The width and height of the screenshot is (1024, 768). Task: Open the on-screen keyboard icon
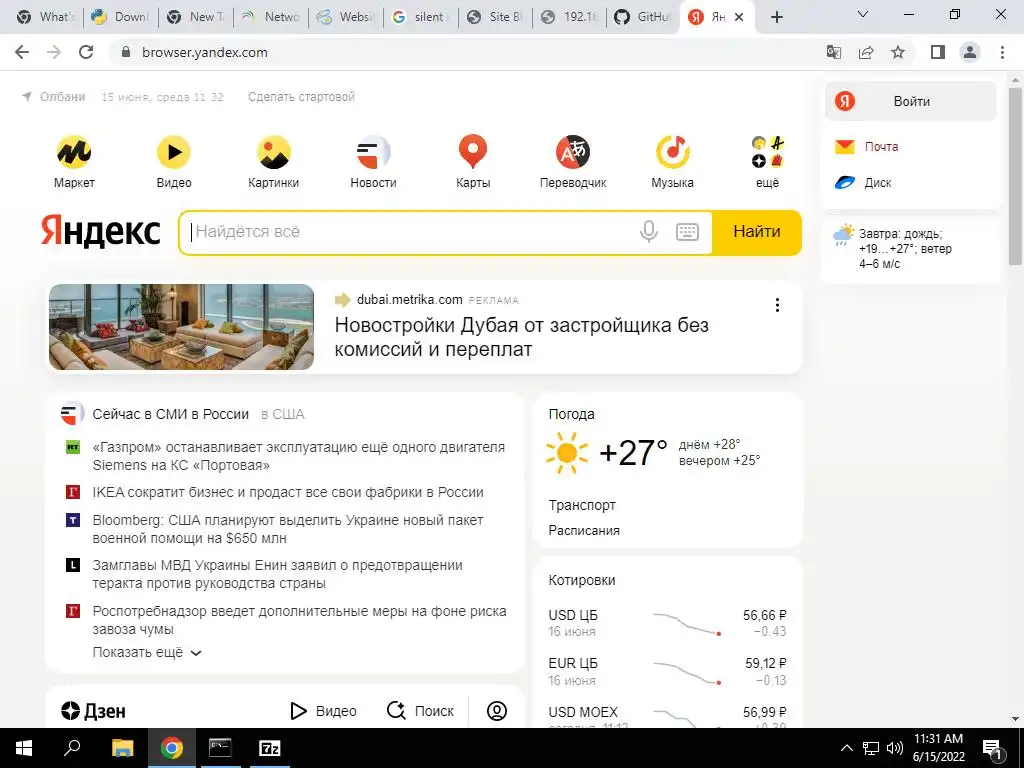(x=687, y=232)
